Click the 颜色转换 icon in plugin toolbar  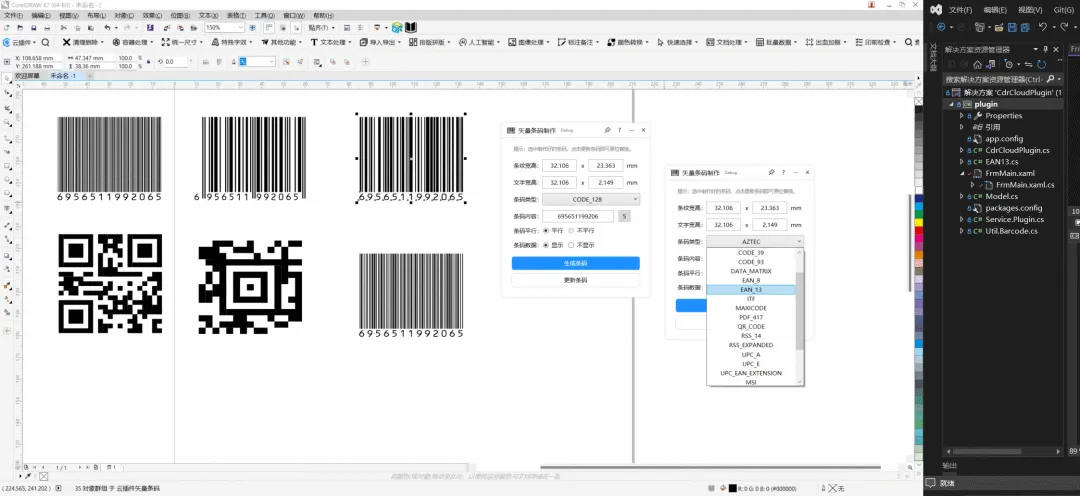[611, 42]
